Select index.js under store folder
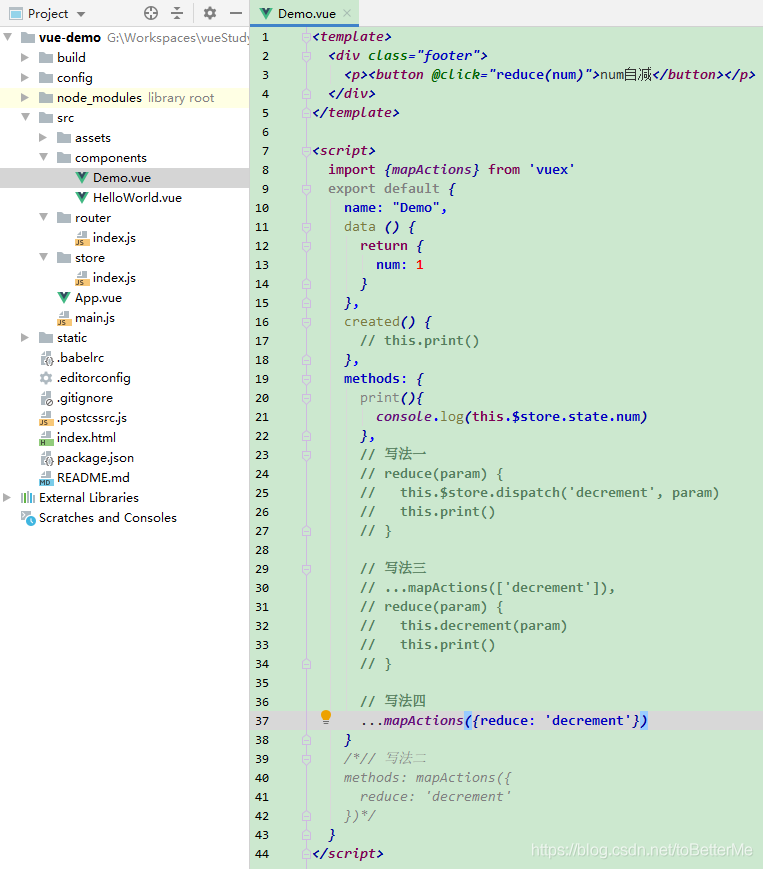The width and height of the screenshot is (763, 869). (x=114, y=278)
